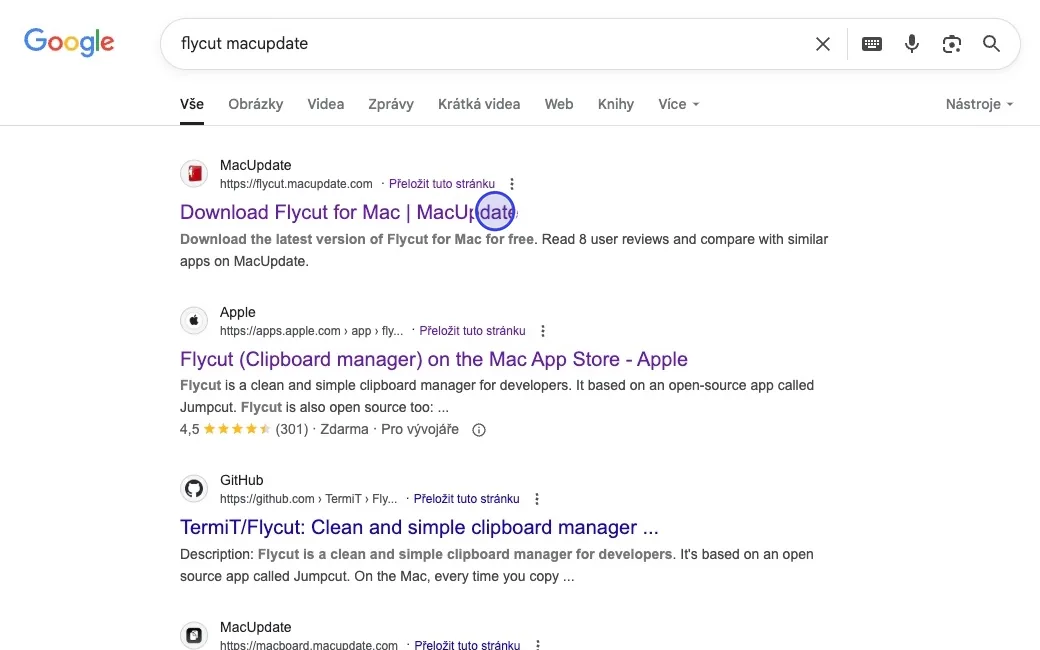The width and height of the screenshot is (1040, 650).
Task: Click Přeložit tuto stránku for flycut.macupdate.com
Action: coord(442,184)
